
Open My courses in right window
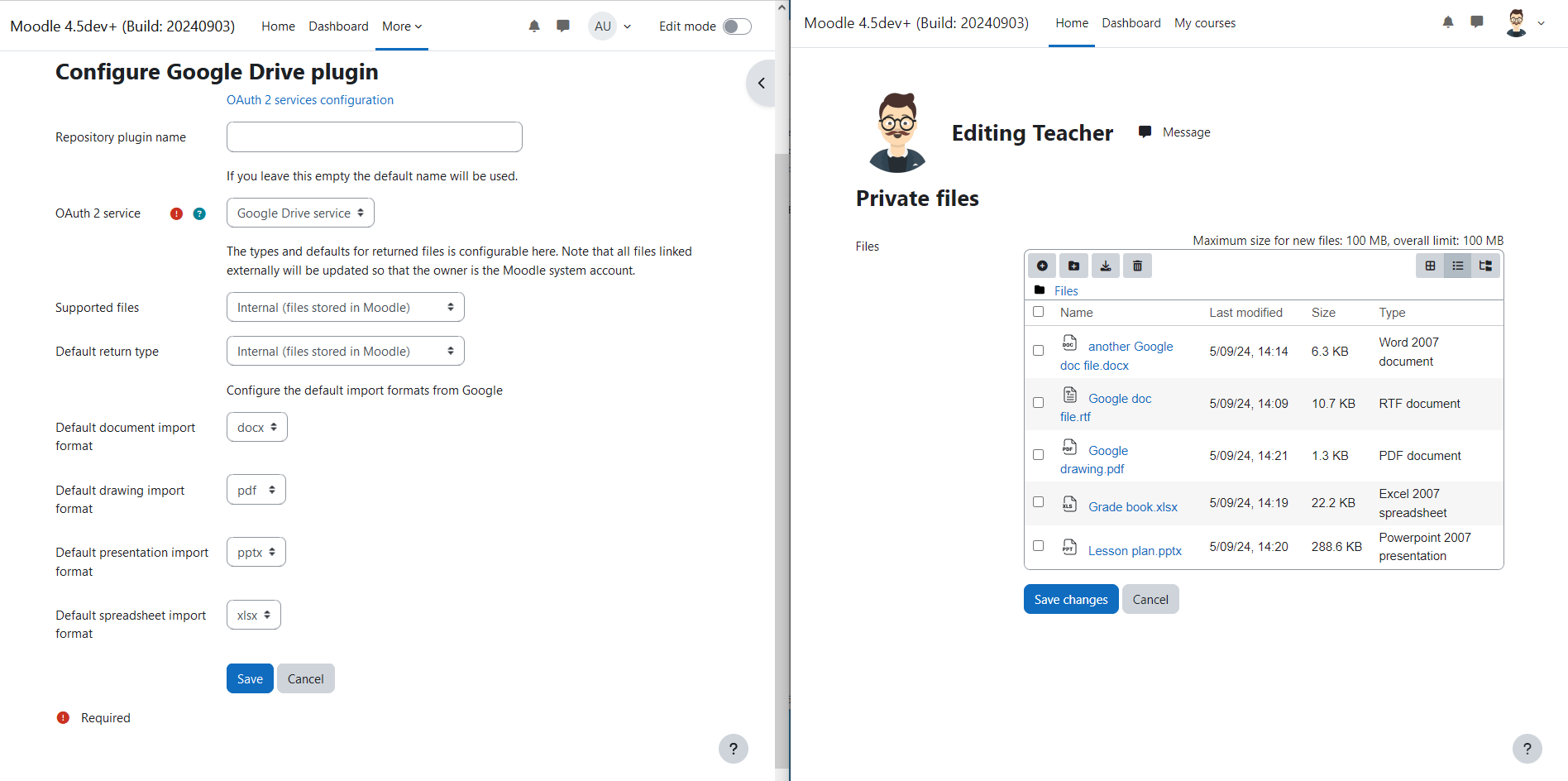[1205, 23]
